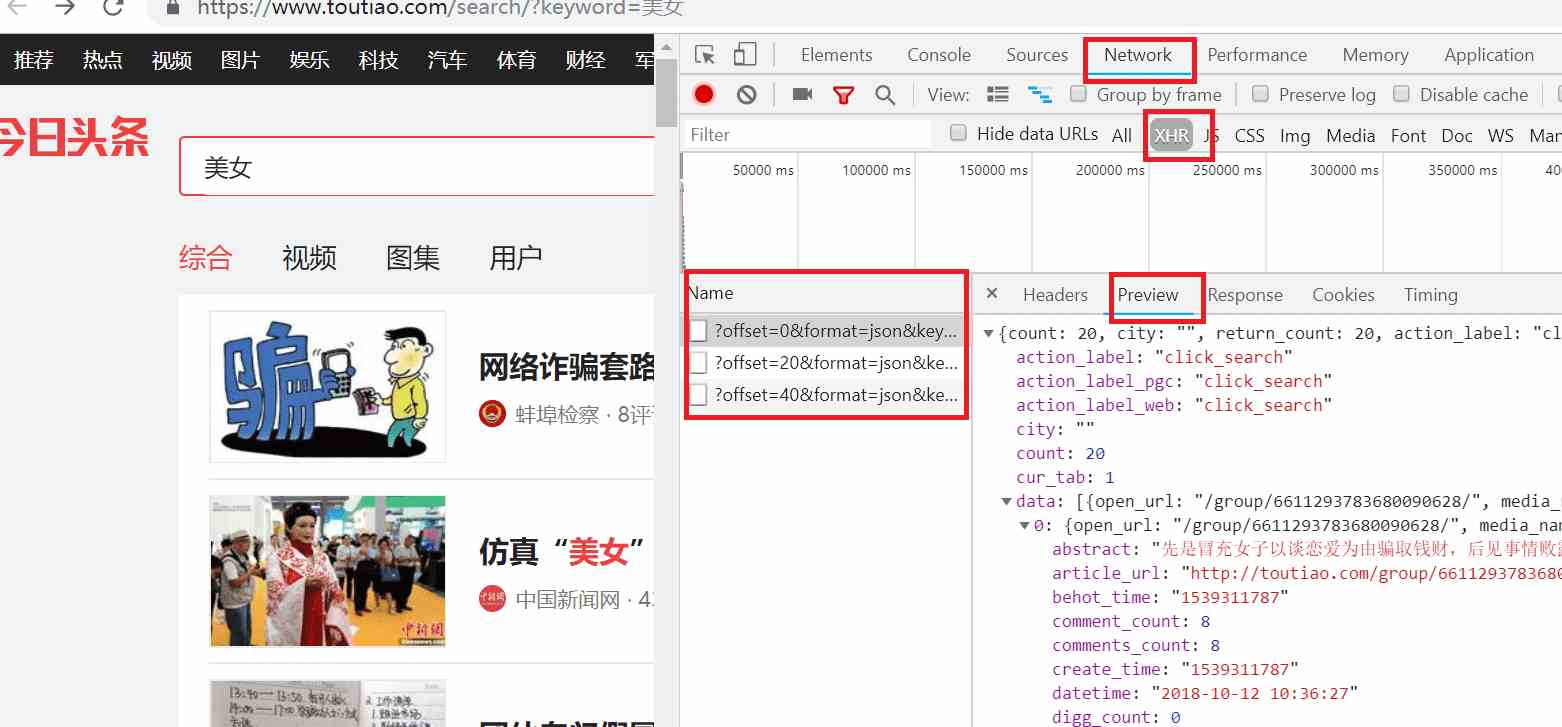The image size is (1562, 727).
Task: Open the 科技 nav item
Action: 378,60
